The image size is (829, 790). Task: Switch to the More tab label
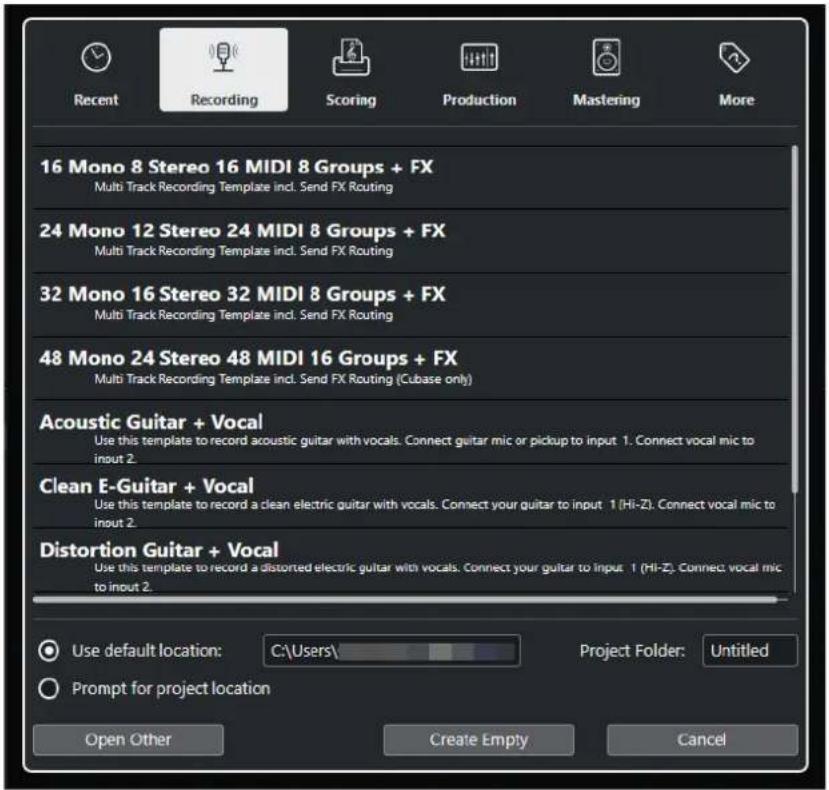pos(736,100)
